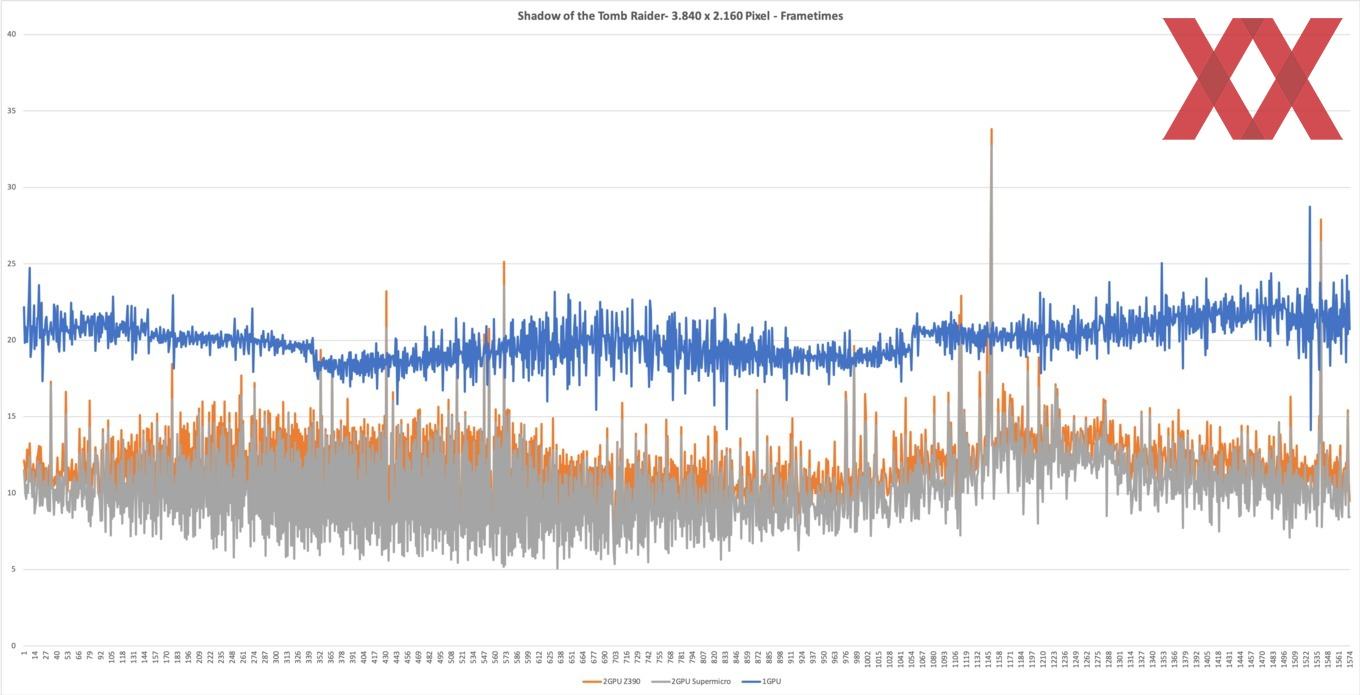Image resolution: width=1360 pixels, height=695 pixels.
Task: Click the y-axis label "35"
Action: 11,111
